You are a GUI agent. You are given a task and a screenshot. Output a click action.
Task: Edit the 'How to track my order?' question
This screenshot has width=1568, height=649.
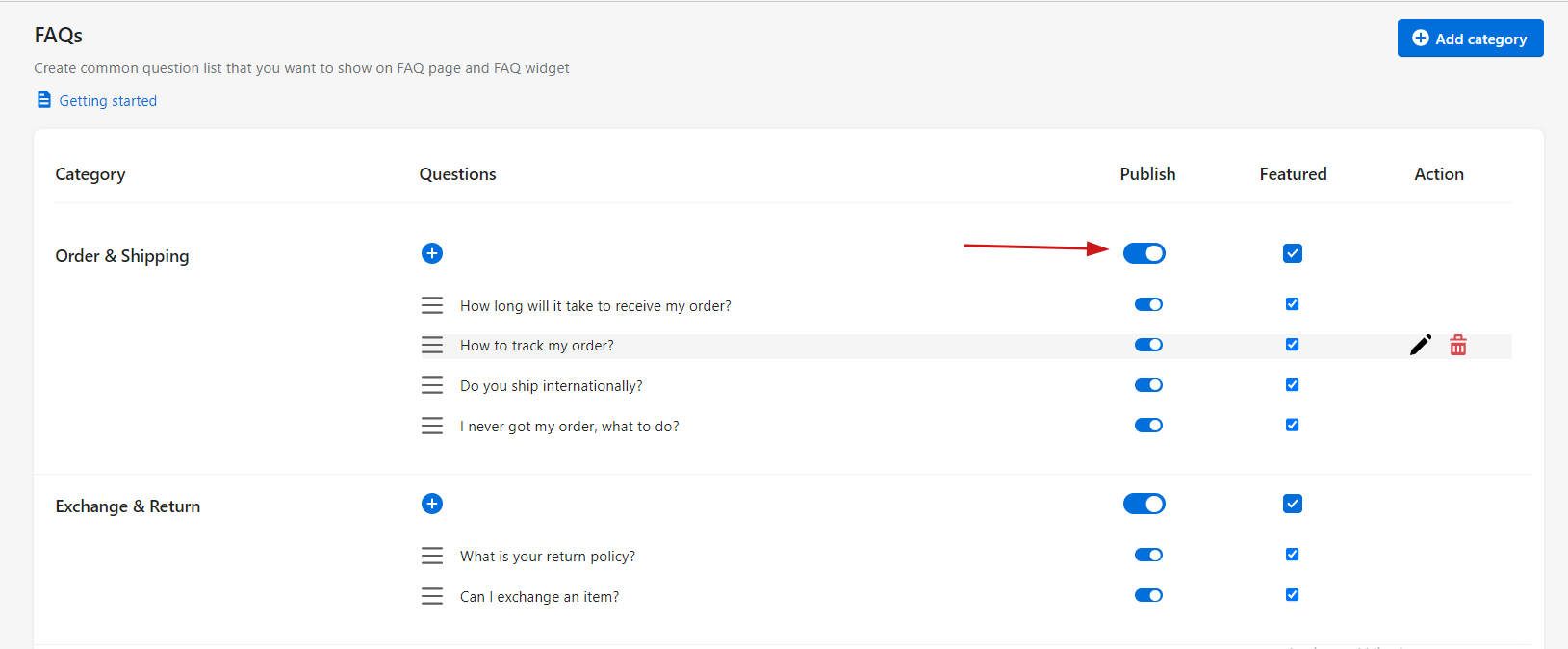click(1421, 345)
